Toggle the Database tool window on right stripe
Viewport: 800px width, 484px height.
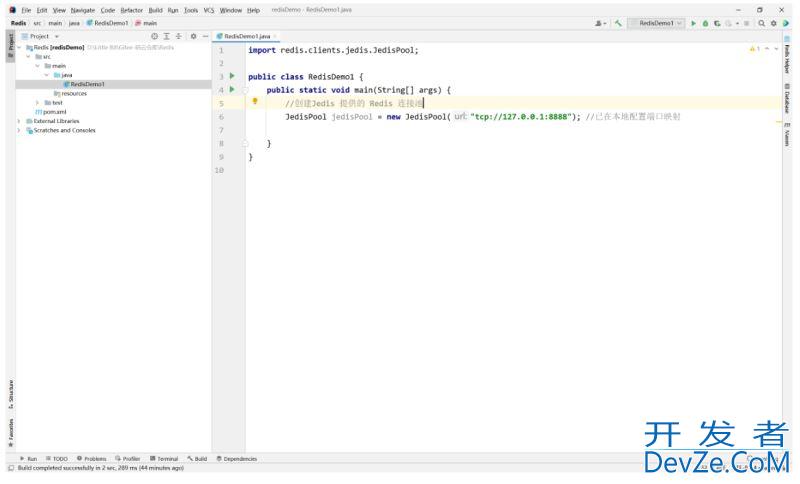point(787,98)
